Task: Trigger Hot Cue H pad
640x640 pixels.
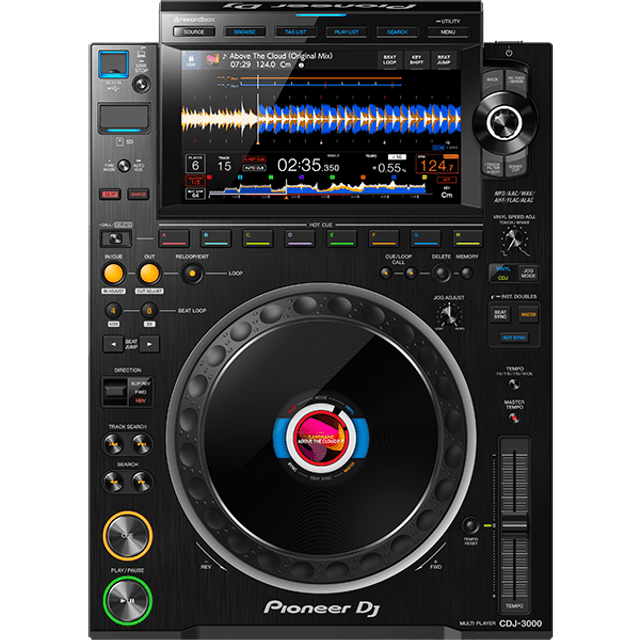Action: [x=468, y=239]
